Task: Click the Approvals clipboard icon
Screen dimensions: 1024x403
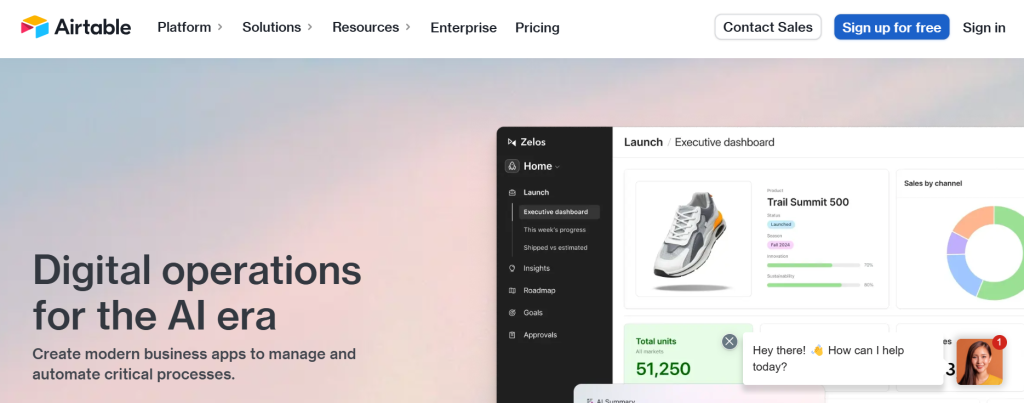Action: (512, 335)
